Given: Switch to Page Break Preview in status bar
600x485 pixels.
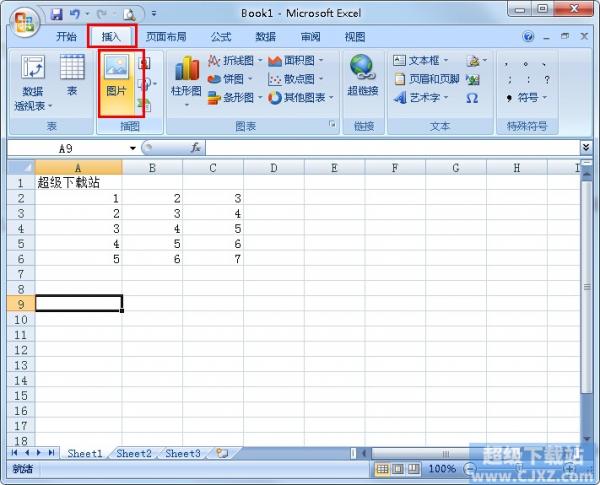Looking at the screenshot, I should pos(413,469).
